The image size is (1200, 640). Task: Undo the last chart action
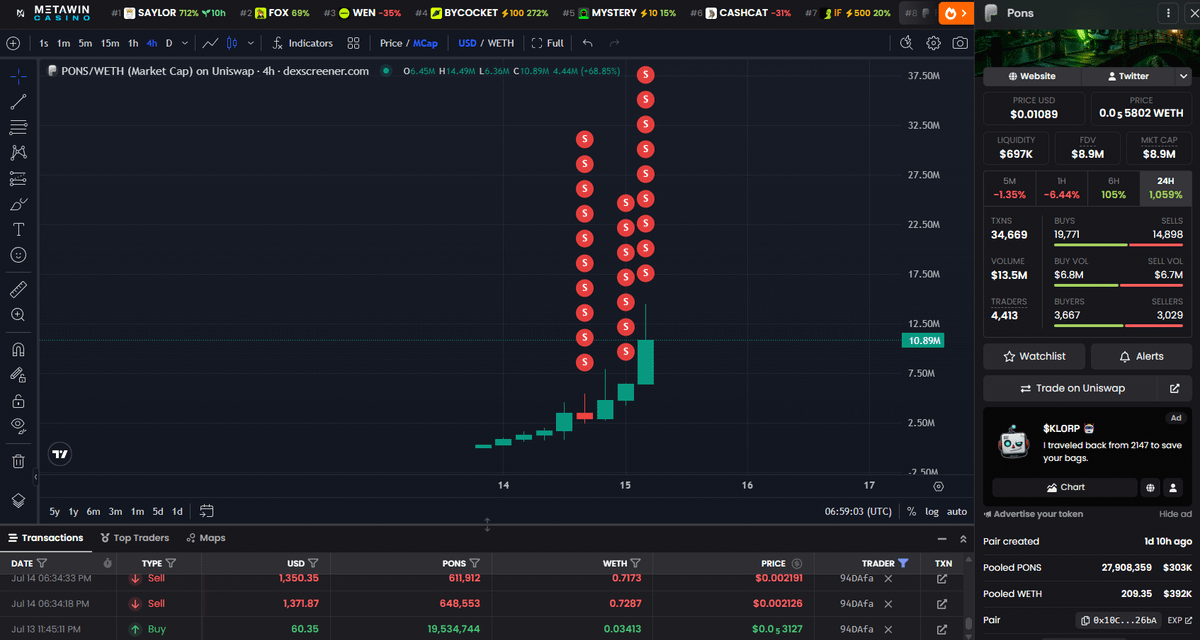(x=588, y=43)
